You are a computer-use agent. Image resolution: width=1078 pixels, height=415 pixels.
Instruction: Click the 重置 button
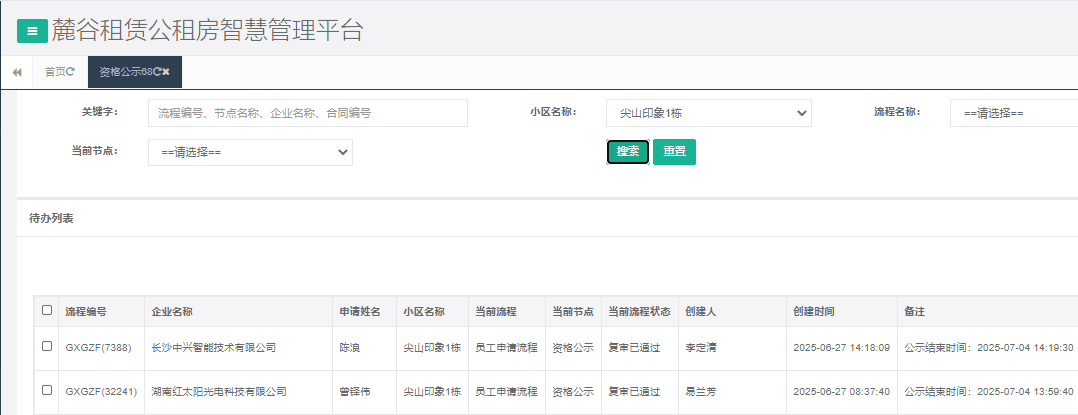[x=674, y=152]
